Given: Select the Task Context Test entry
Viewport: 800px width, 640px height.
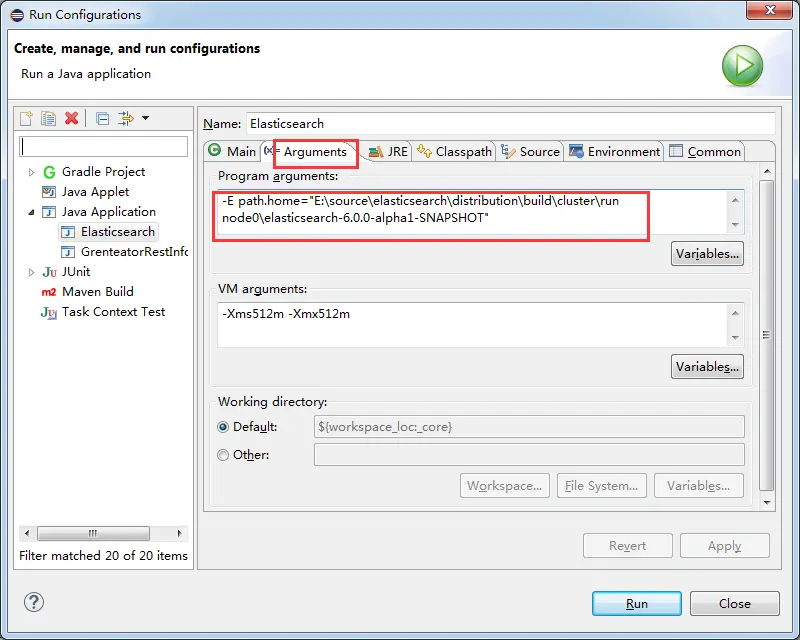Looking at the screenshot, I should pyautogui.click(x=113, y=311).
